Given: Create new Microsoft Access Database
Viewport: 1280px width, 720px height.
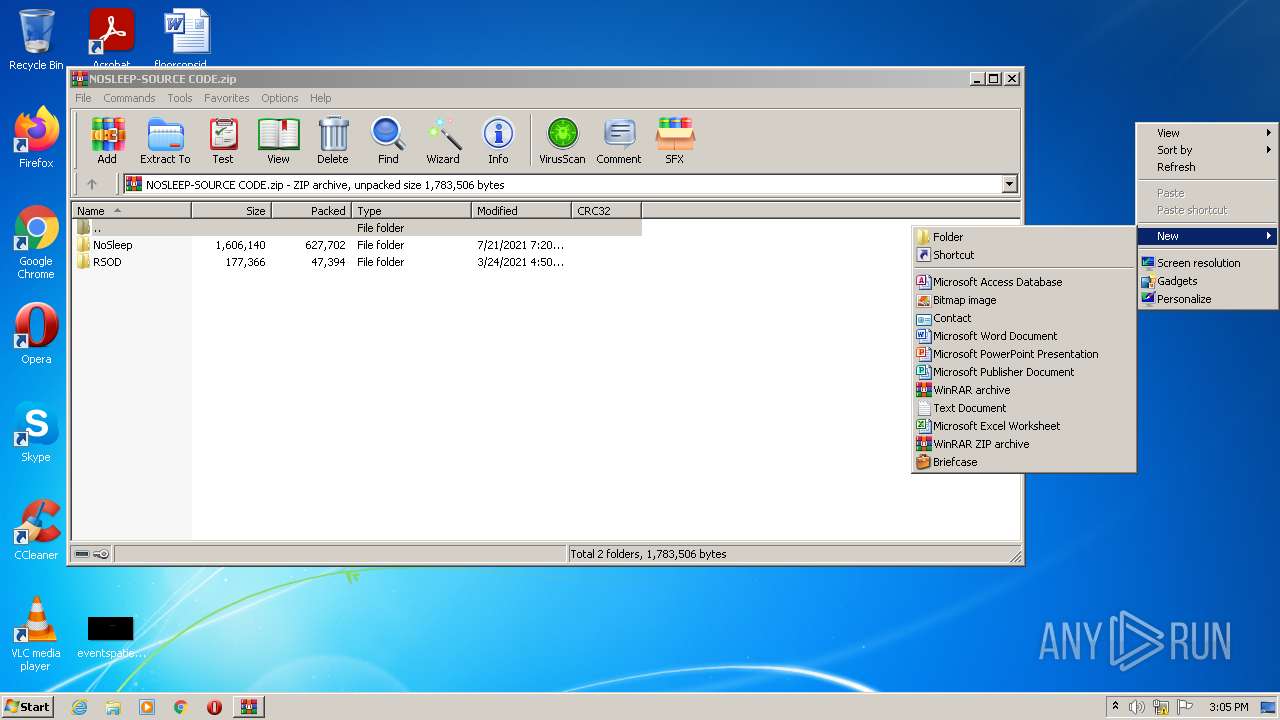Looking at the screenshot, I should tap(1024, 282).
